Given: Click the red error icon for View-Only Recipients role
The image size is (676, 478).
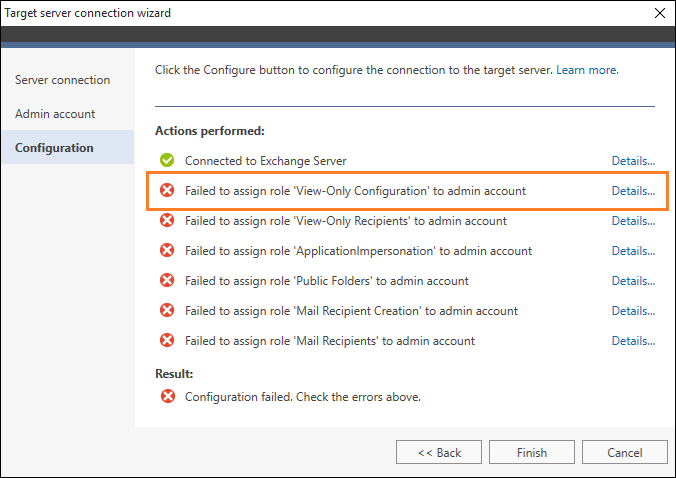Looking at the screenshot, I should tap(167, 220).
